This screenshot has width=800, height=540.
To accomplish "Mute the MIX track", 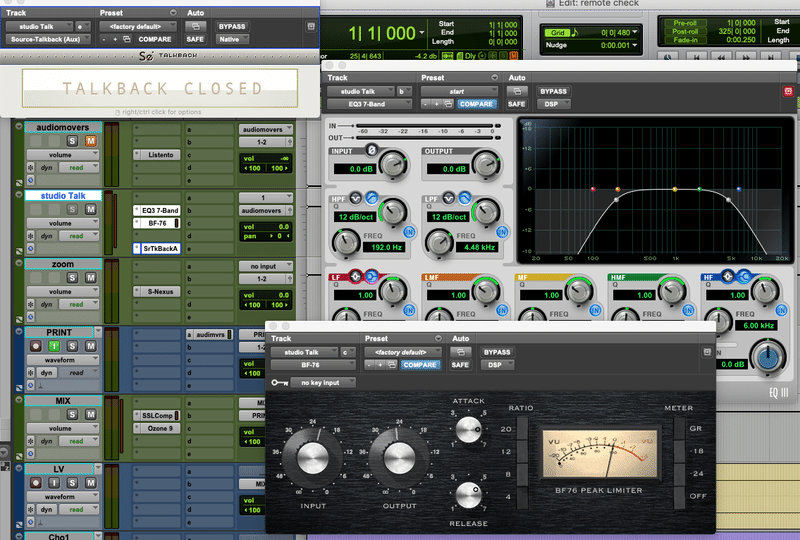I will coord(90,414).
